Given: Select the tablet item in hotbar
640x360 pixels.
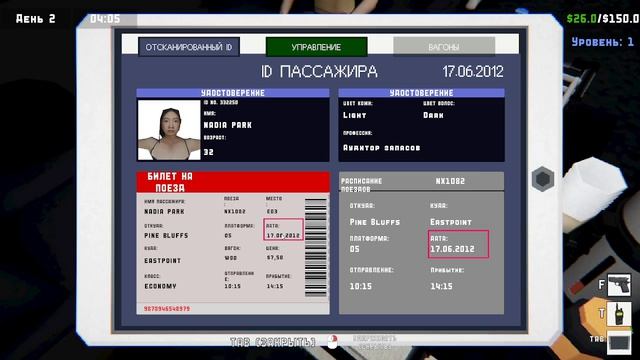Looking at the screenshot, I should (619, 342).
